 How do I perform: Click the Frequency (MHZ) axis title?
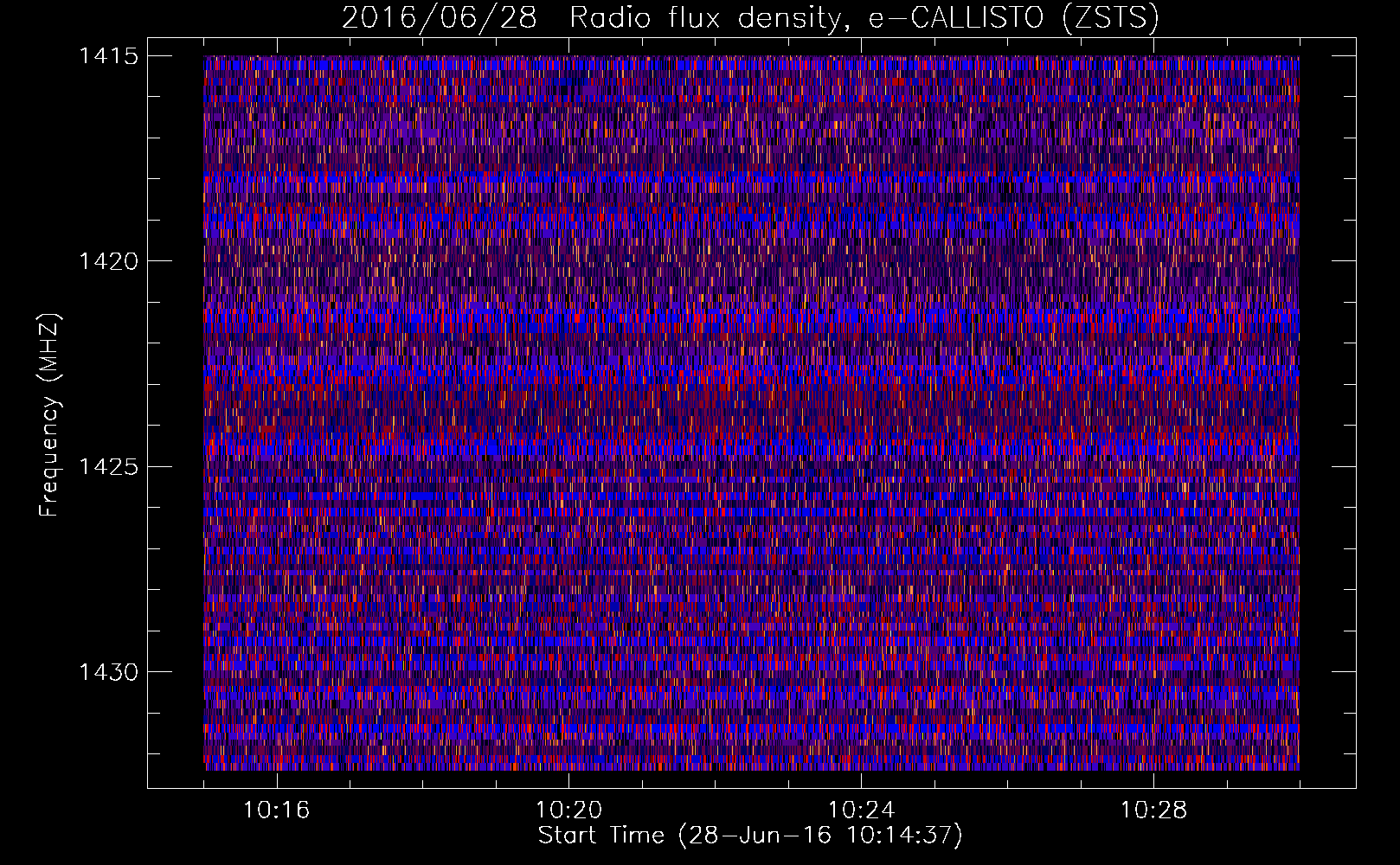(49, 414)
